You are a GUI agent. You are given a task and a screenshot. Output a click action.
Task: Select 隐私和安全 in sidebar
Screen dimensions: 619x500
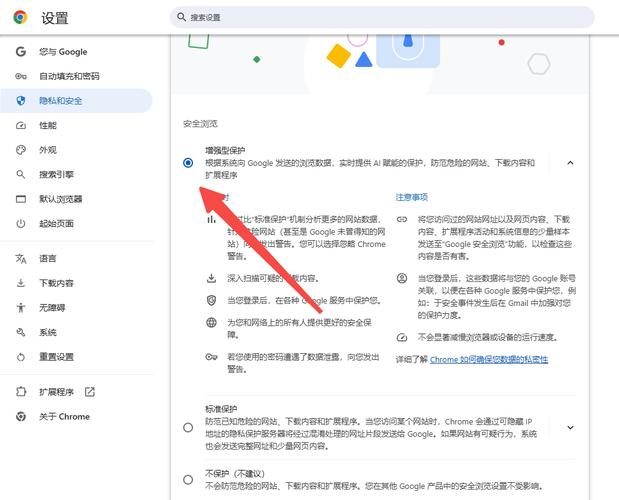pyautogui.click(x=76, y=101)
